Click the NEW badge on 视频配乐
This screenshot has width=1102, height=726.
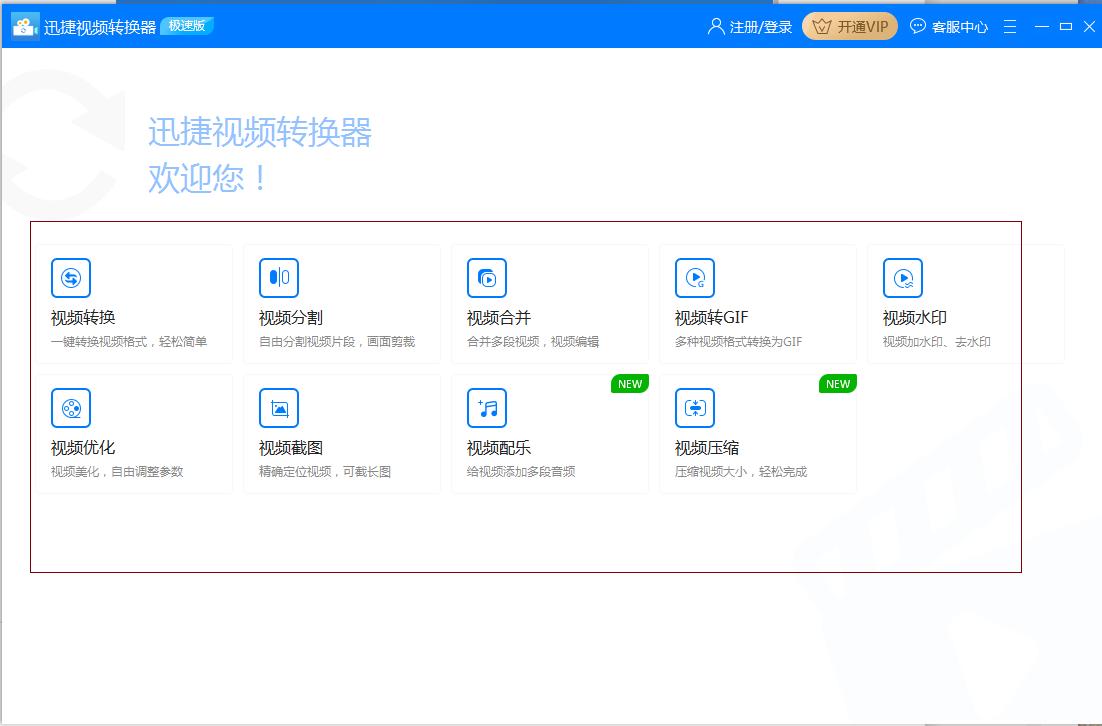[x=629, y=383]
